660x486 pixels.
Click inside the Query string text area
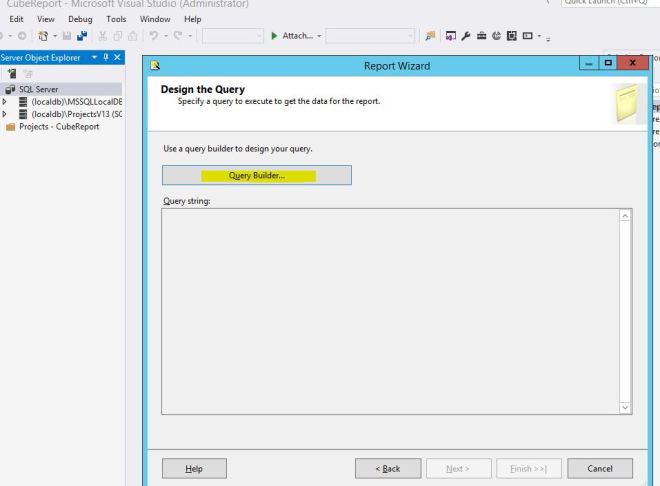coord(390,310)
